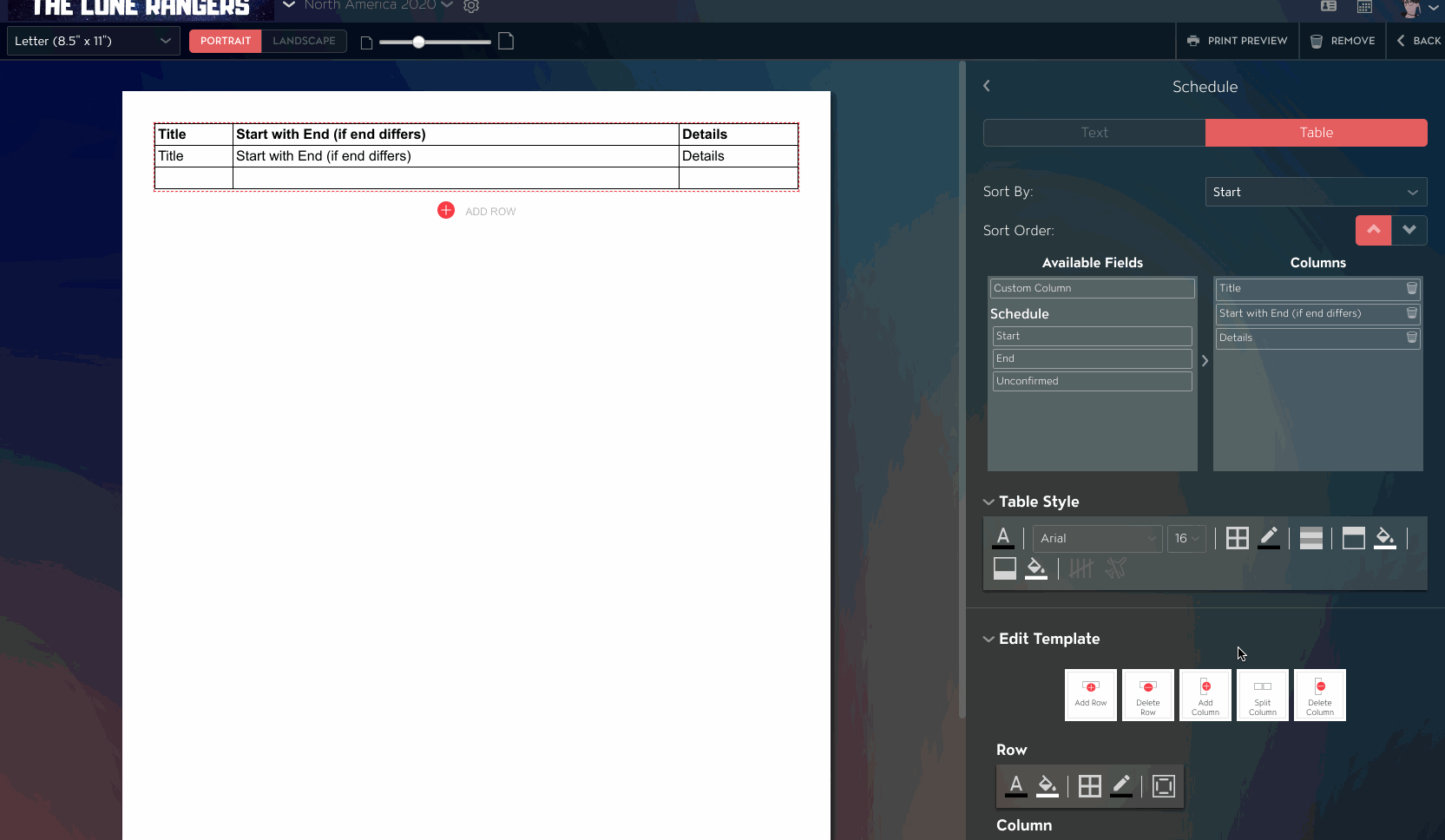Collapse the Edit Template section

(989, 639)
